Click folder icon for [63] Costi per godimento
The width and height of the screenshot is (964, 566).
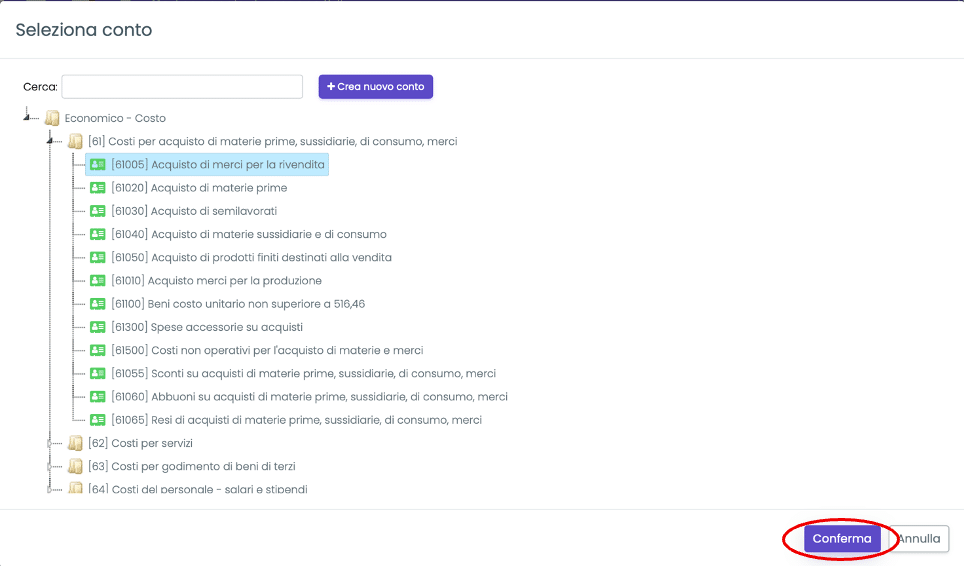click(x=75, y=466)
